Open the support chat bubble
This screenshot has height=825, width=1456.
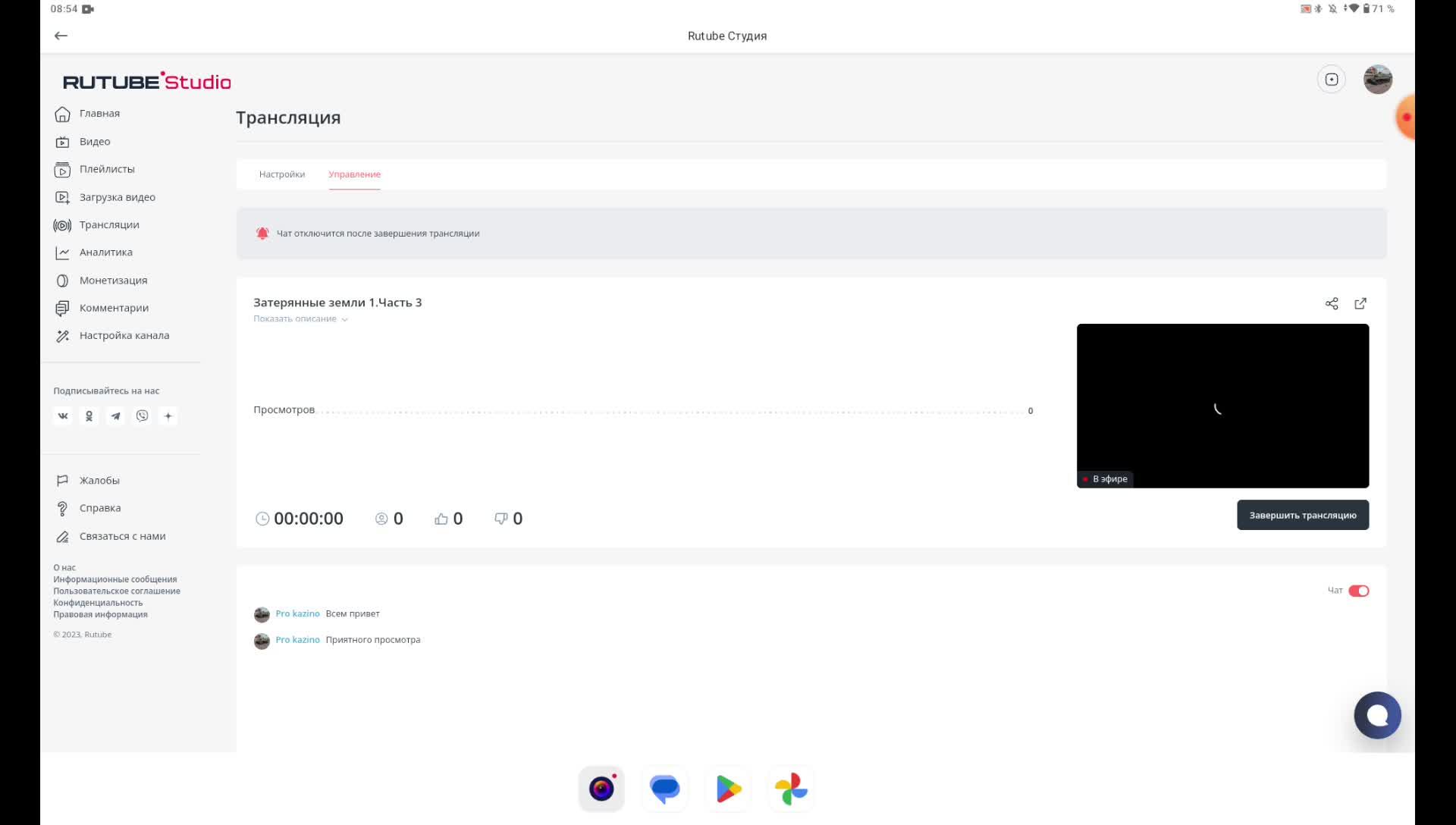coord(1377,715)
